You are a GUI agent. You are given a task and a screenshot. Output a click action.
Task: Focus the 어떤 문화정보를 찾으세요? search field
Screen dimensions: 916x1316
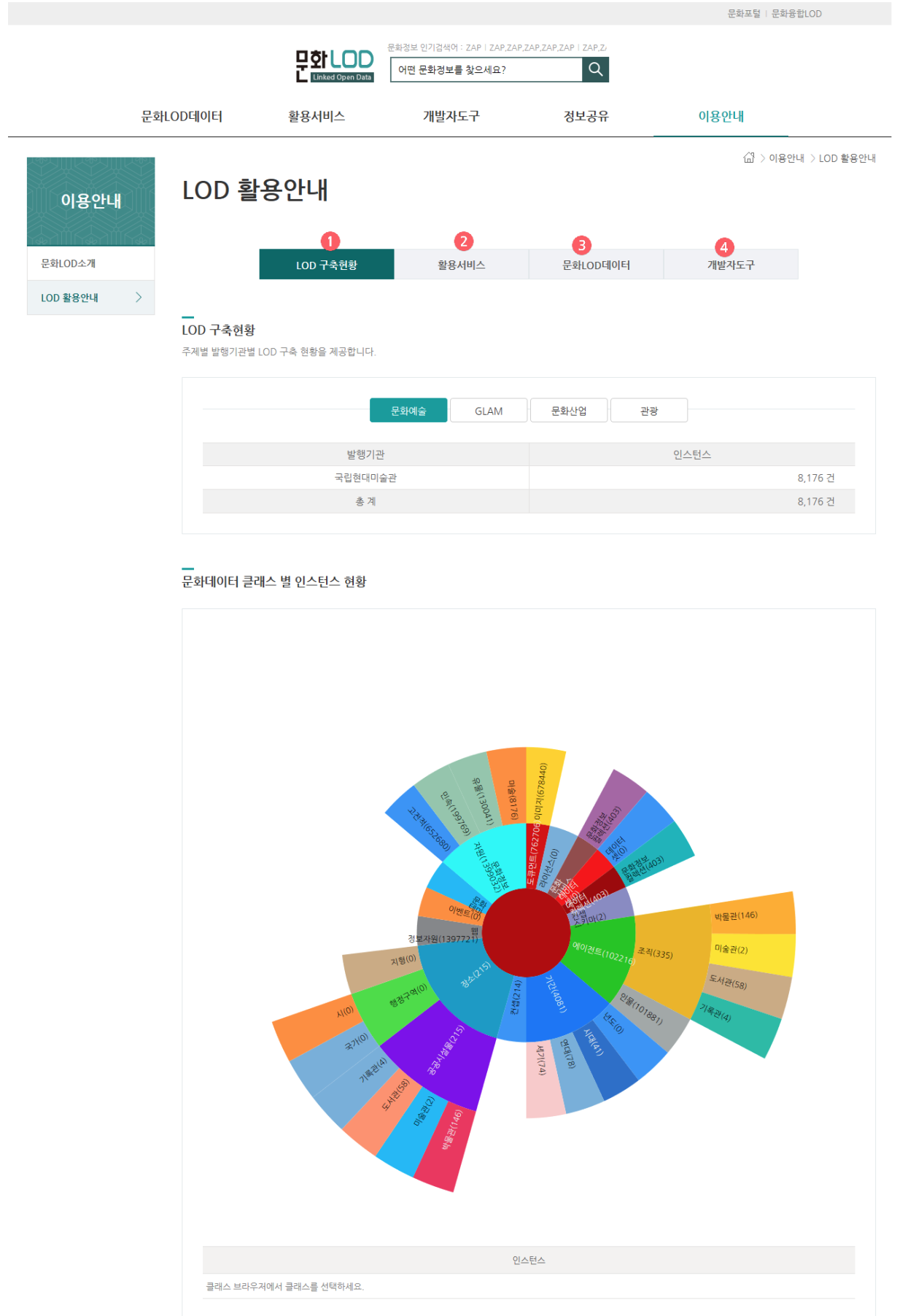486,69
